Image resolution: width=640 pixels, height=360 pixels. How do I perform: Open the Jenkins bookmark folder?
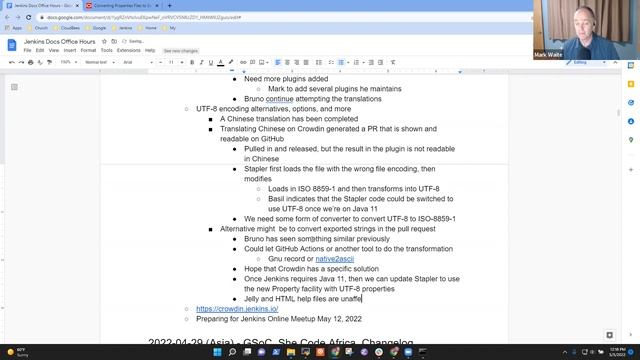coord(122,28)
